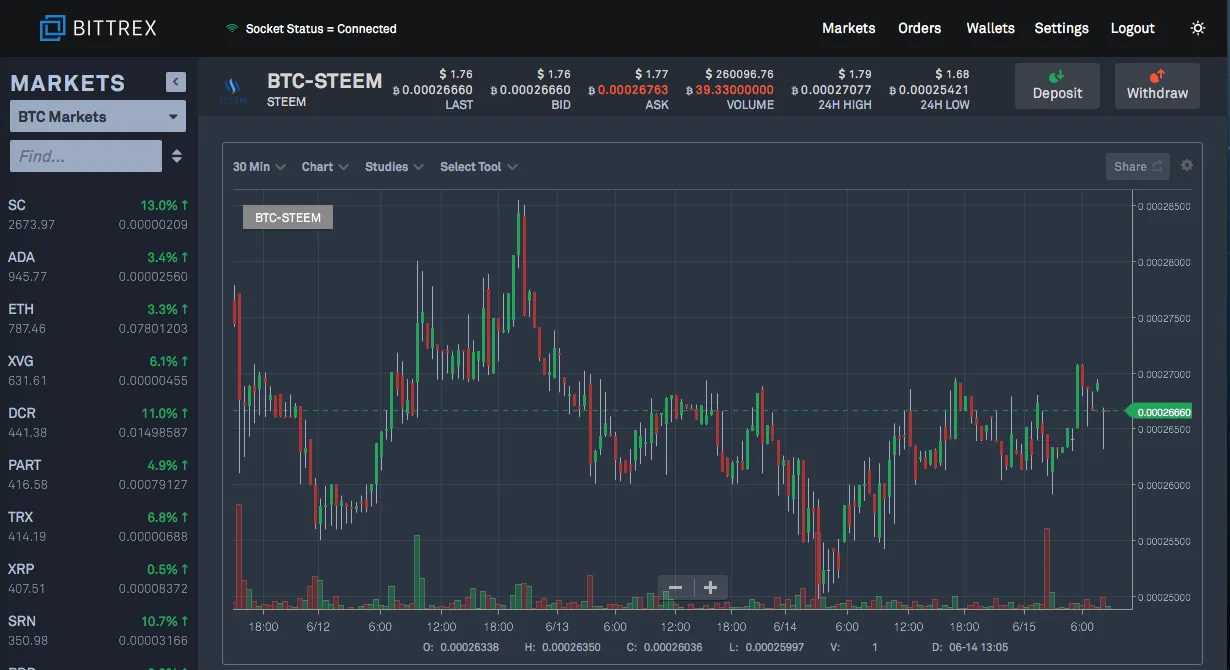Viewport: 1230px width, 670px height.
Task: Open the Select Tool dropdown
Action: pyautogui.click(x=478, y=167)
